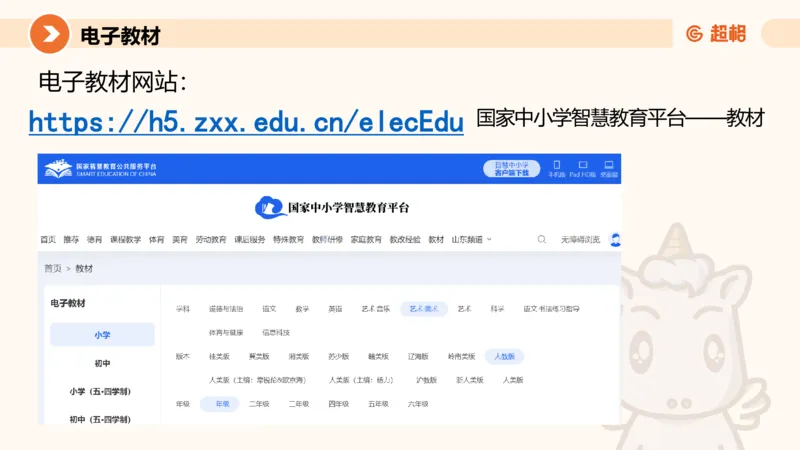Viewport: 800px width, 450px height.
Task: Select the 艺术·音乐 subject filter
Action: click(376, 309)
